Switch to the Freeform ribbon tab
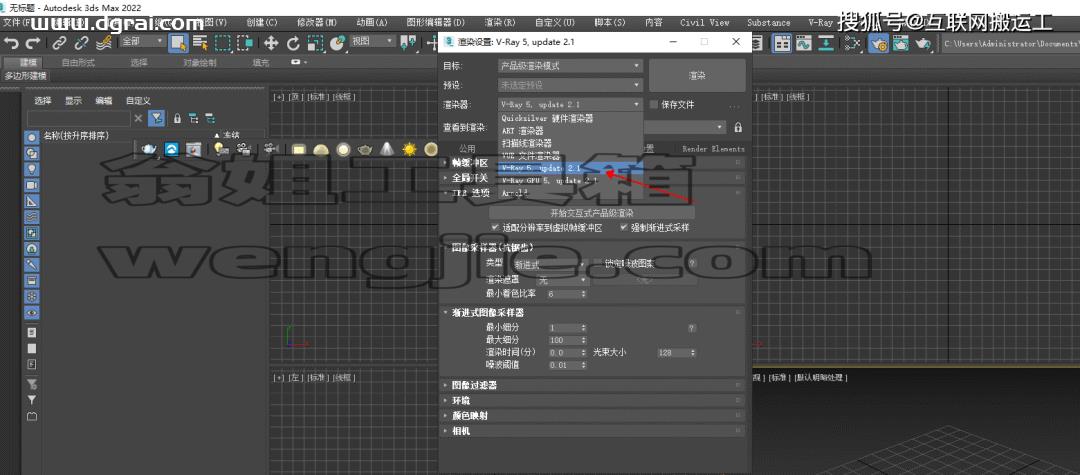This screenshot has width=1080, height=475. pos(78,63)
